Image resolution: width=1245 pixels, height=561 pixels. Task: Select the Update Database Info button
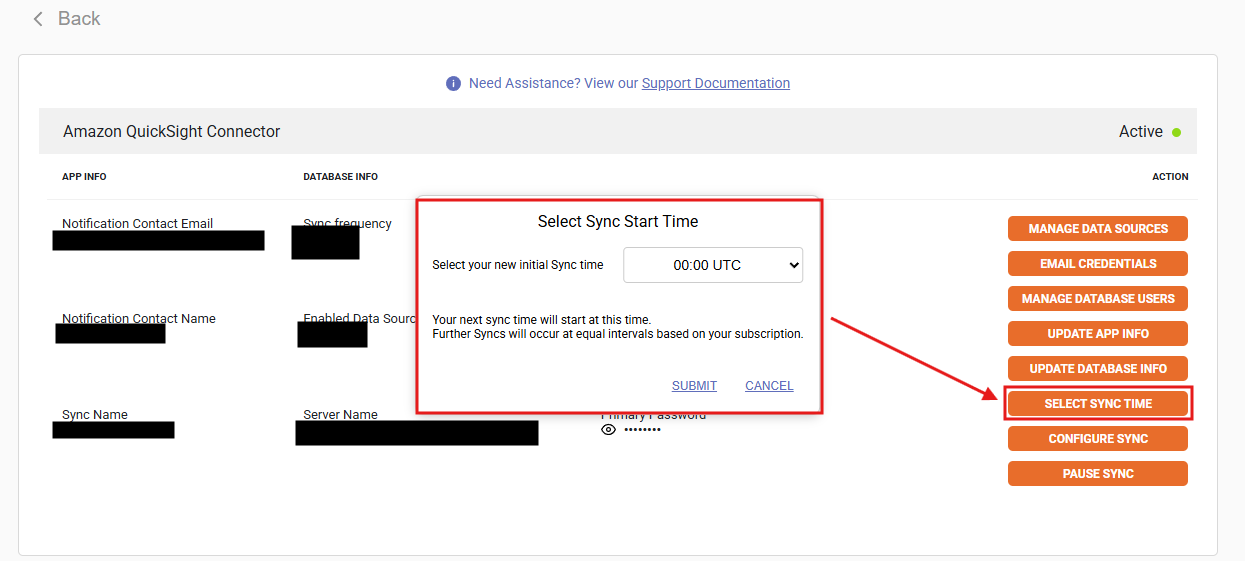pos(1097,369)
